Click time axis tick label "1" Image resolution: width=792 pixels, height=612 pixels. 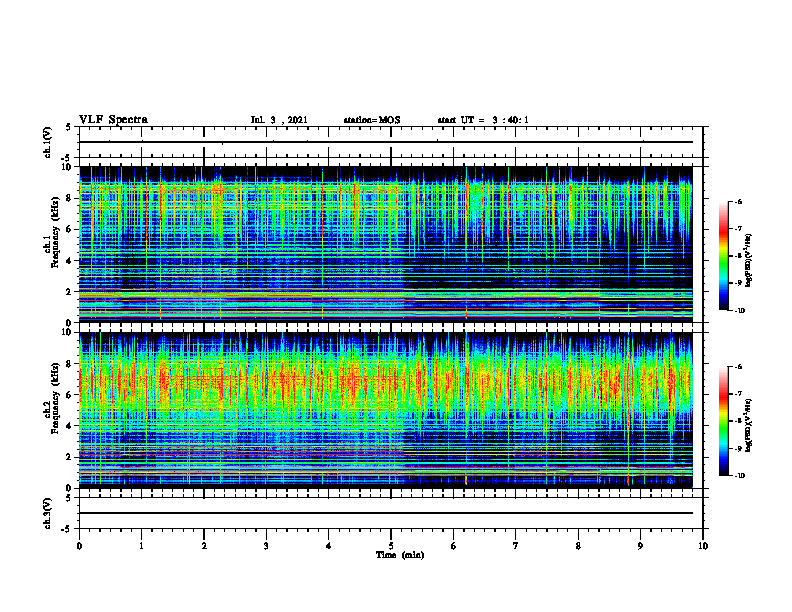click(x=141, y=546)
